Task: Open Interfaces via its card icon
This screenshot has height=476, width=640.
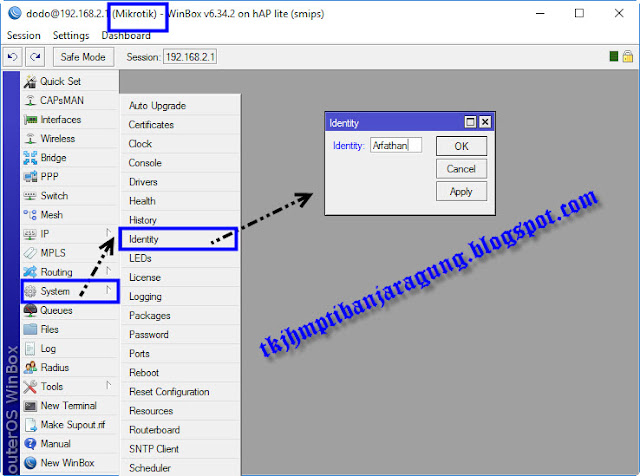Action: coord(30,120)
